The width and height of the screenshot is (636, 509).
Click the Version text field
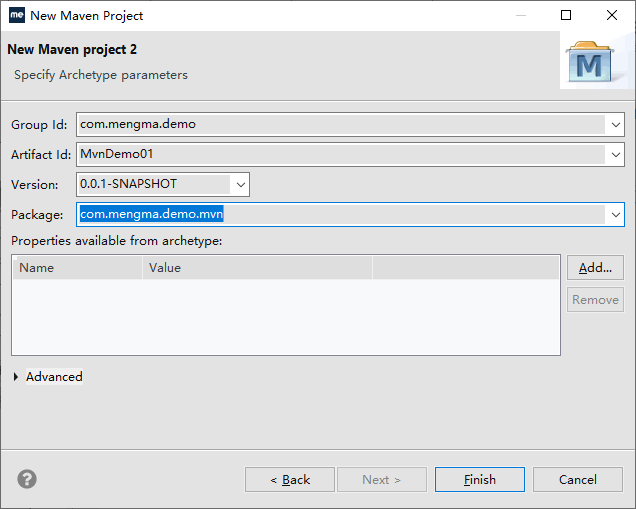pos(150,185)
